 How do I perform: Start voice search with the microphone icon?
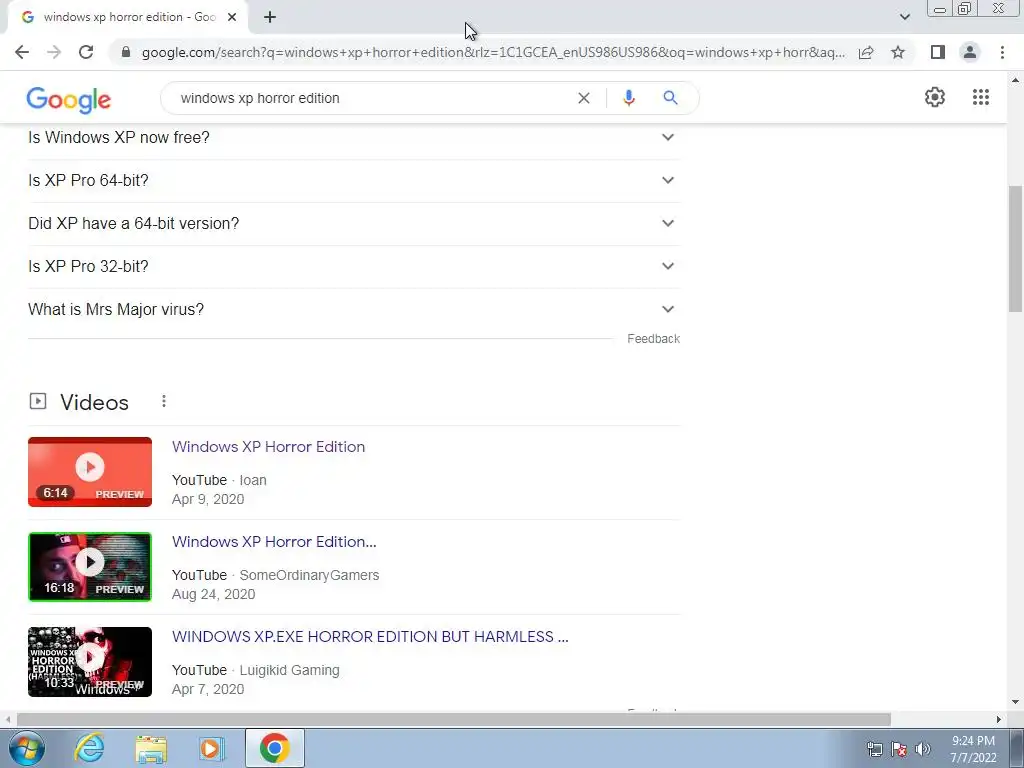point(628,98)
